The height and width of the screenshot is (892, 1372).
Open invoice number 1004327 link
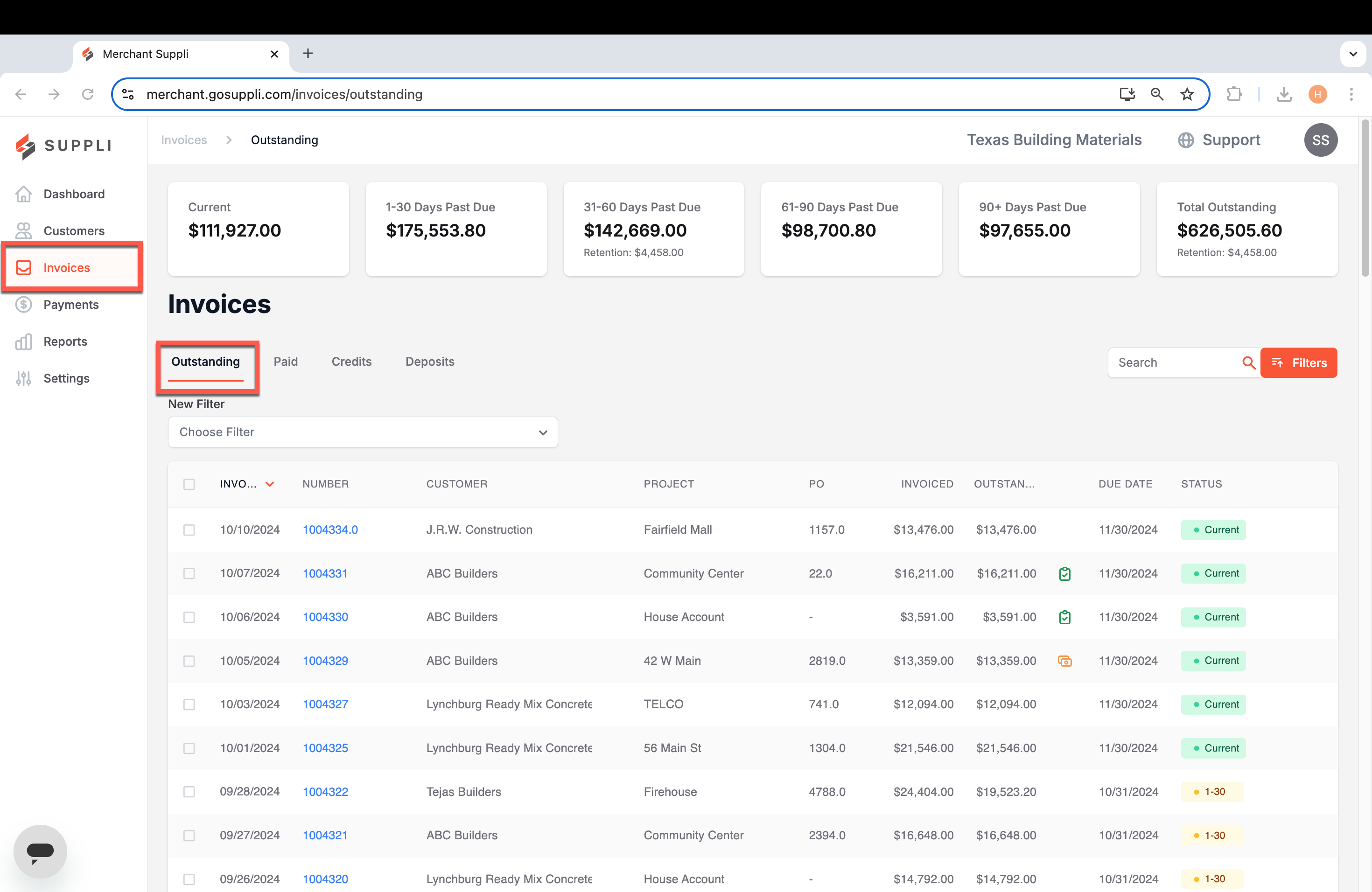click(x=325, y=704)
